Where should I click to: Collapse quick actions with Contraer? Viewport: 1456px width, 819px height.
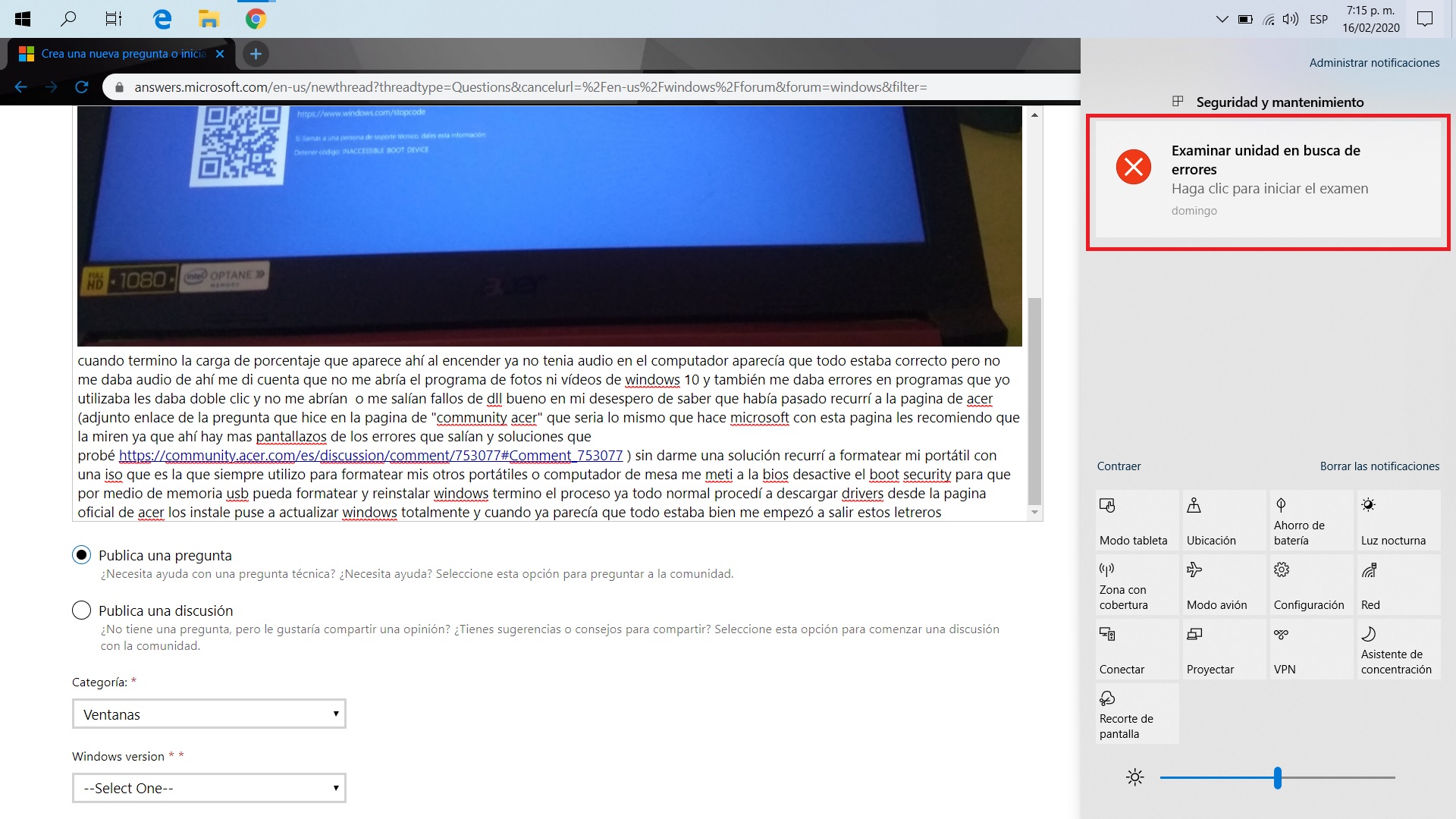pyautogui.click(x=1119, y=466)
